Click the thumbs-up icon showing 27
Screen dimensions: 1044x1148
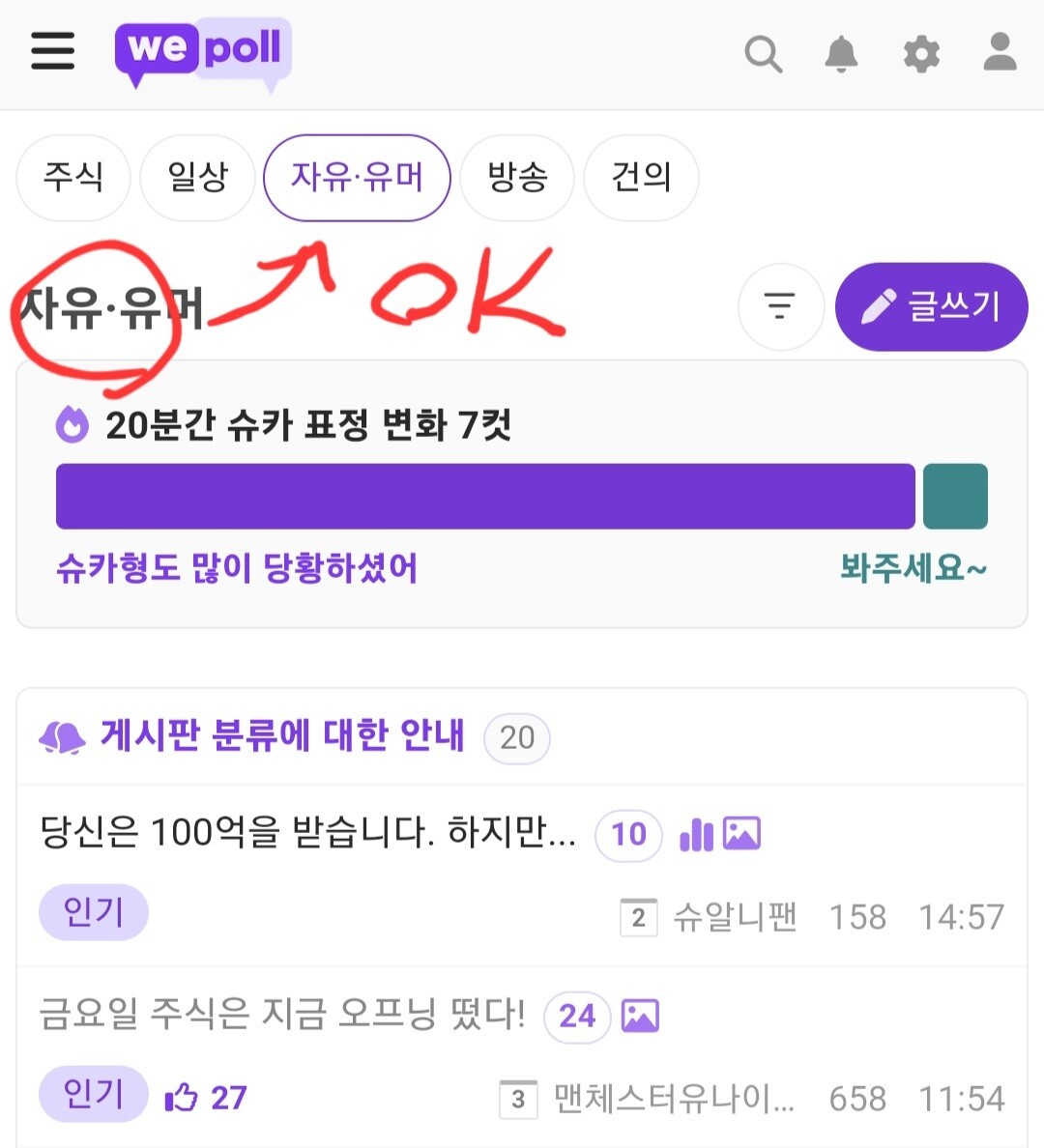181,1097
